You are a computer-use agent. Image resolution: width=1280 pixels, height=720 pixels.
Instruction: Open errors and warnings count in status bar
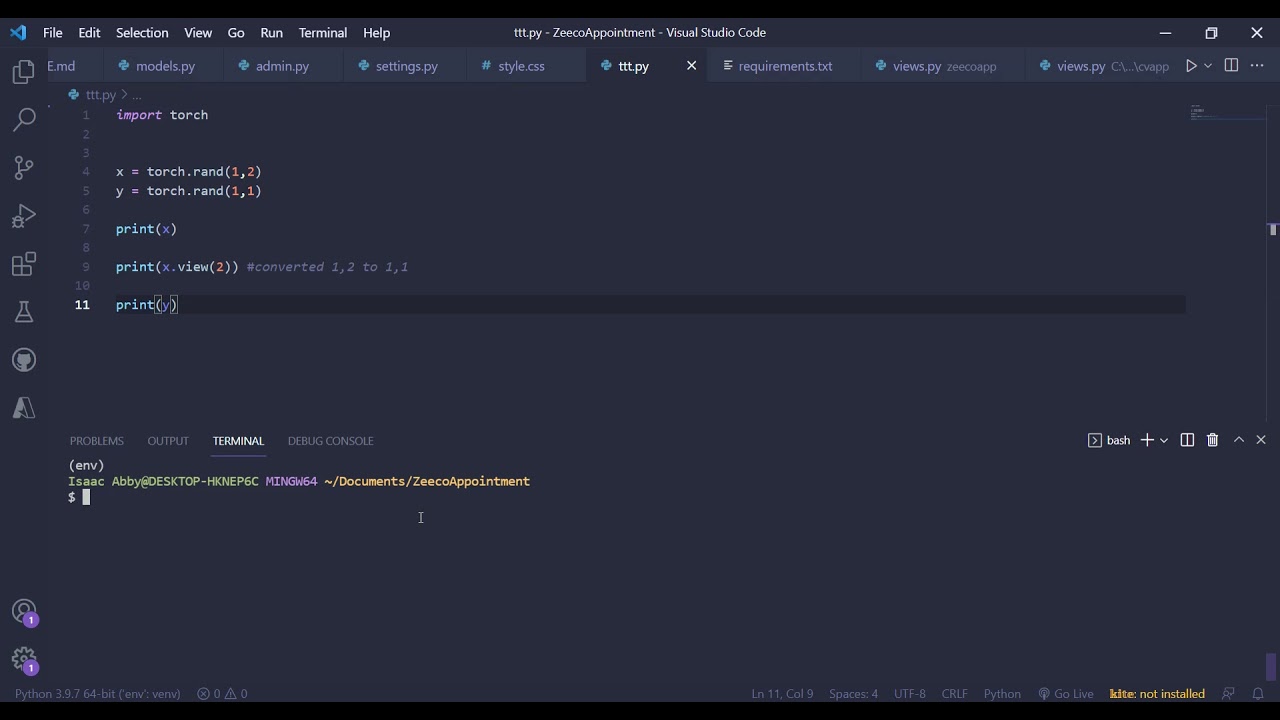pos(222,693)
